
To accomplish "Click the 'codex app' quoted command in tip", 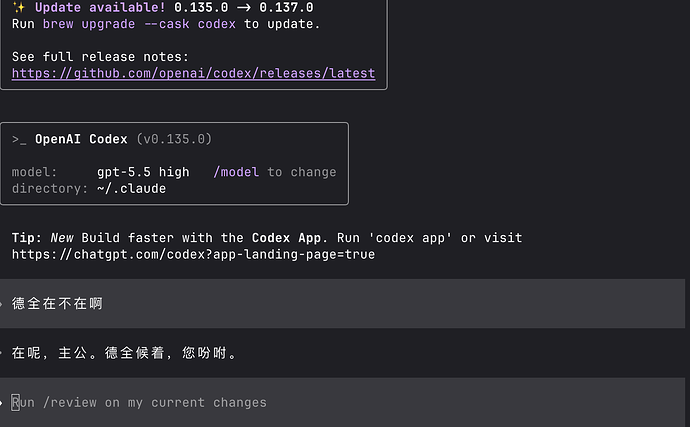I will coord(410,238).
